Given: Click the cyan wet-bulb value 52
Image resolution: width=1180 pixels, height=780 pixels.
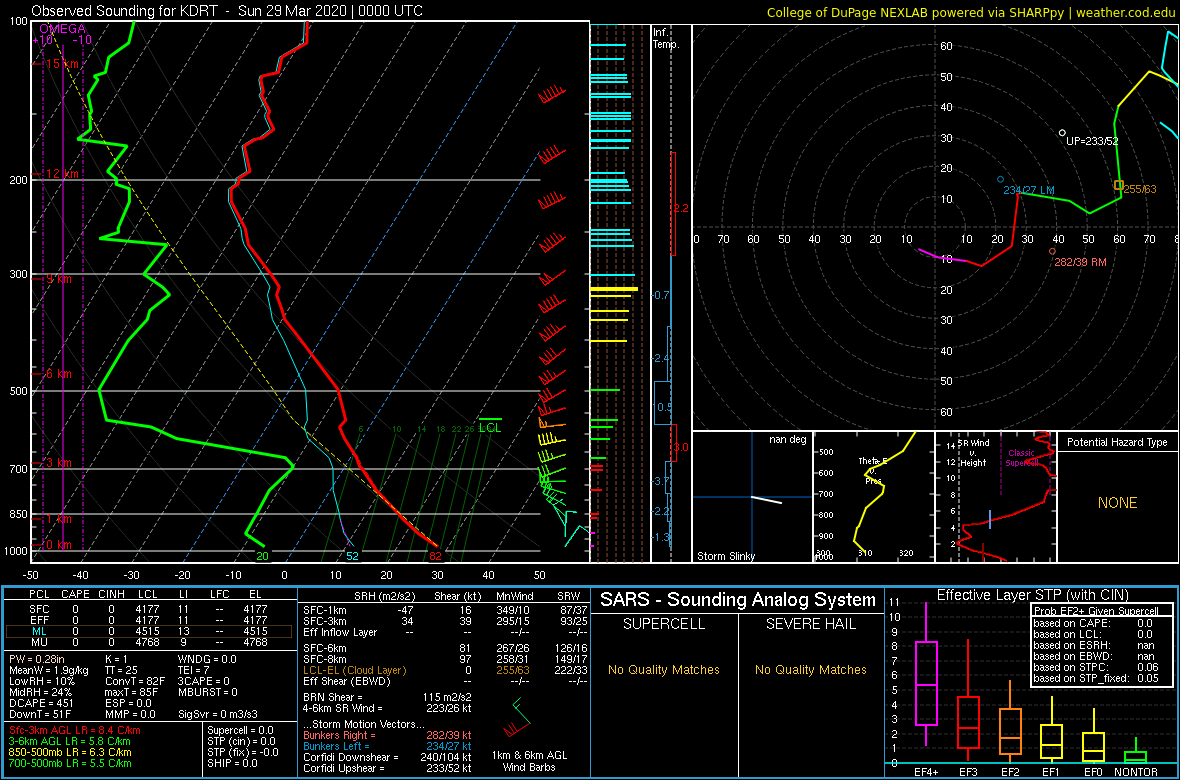Looking at the screenshot, I should click(352, 556).
